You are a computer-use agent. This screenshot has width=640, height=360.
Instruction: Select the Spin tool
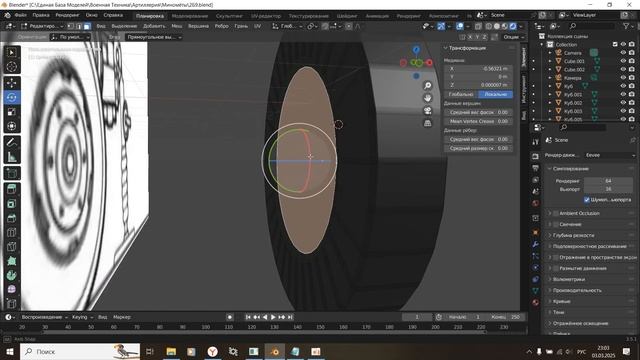point(11,275)
